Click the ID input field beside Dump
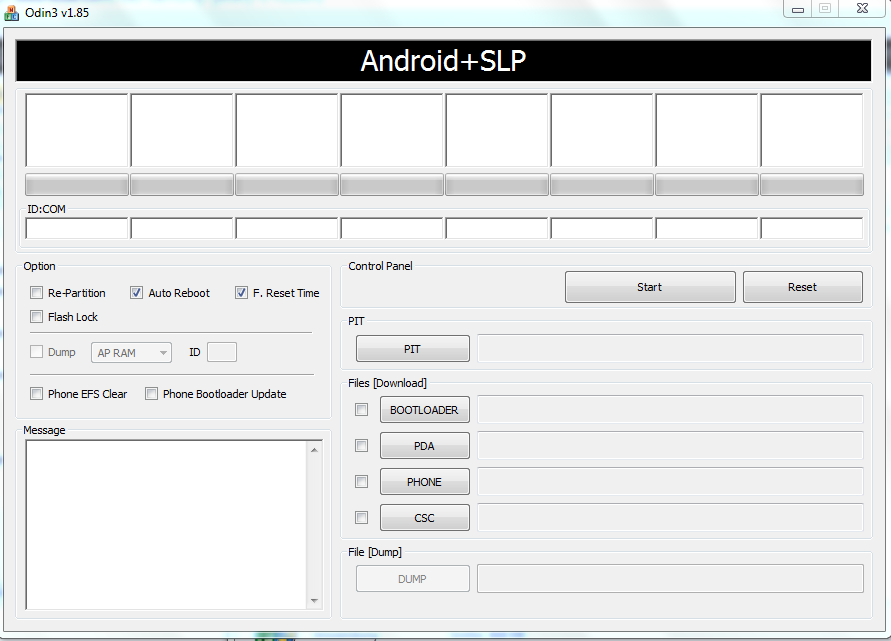 [222, 352]
